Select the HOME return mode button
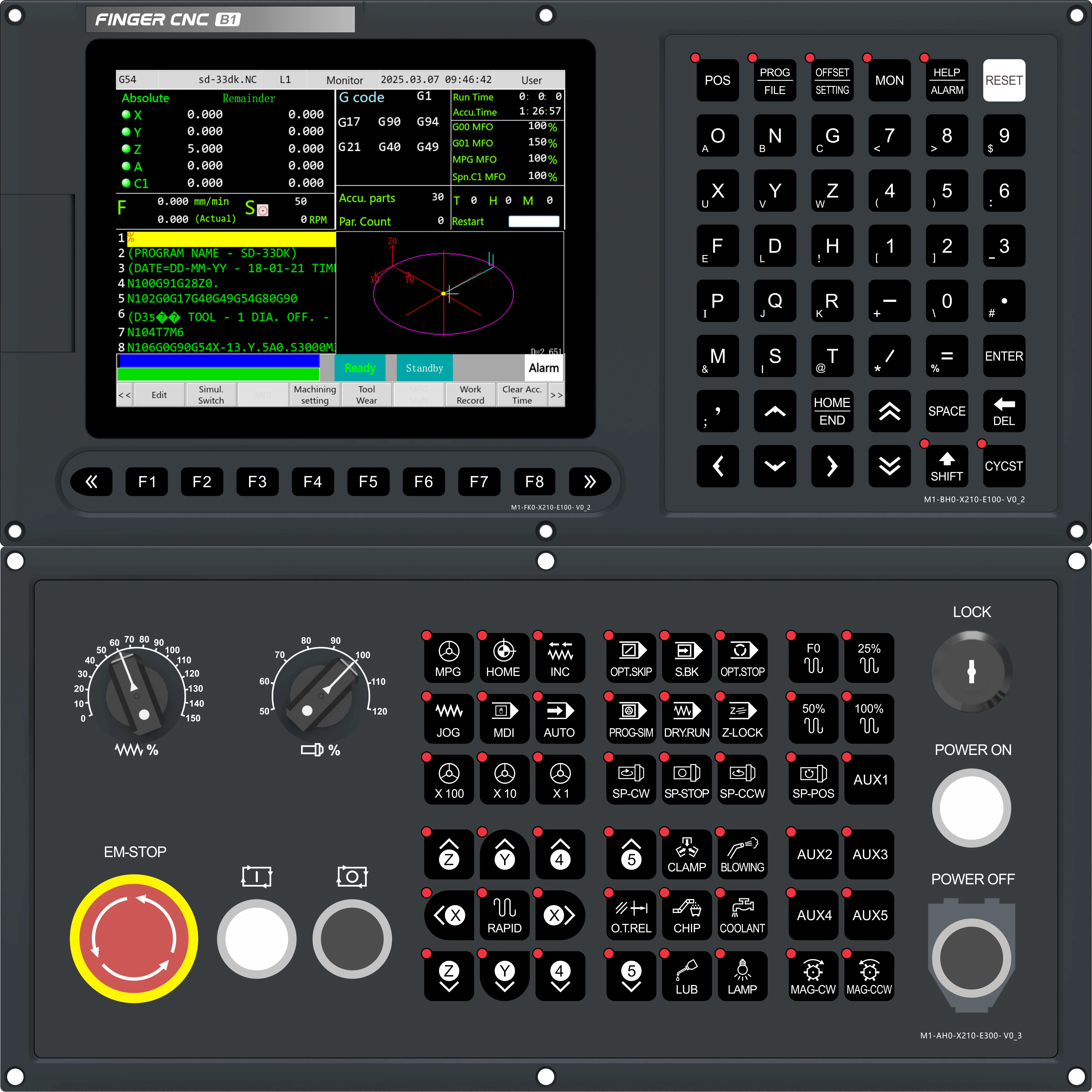Image resolution: width=1092 pixels, height=1092 pixels. coord(504,658)
